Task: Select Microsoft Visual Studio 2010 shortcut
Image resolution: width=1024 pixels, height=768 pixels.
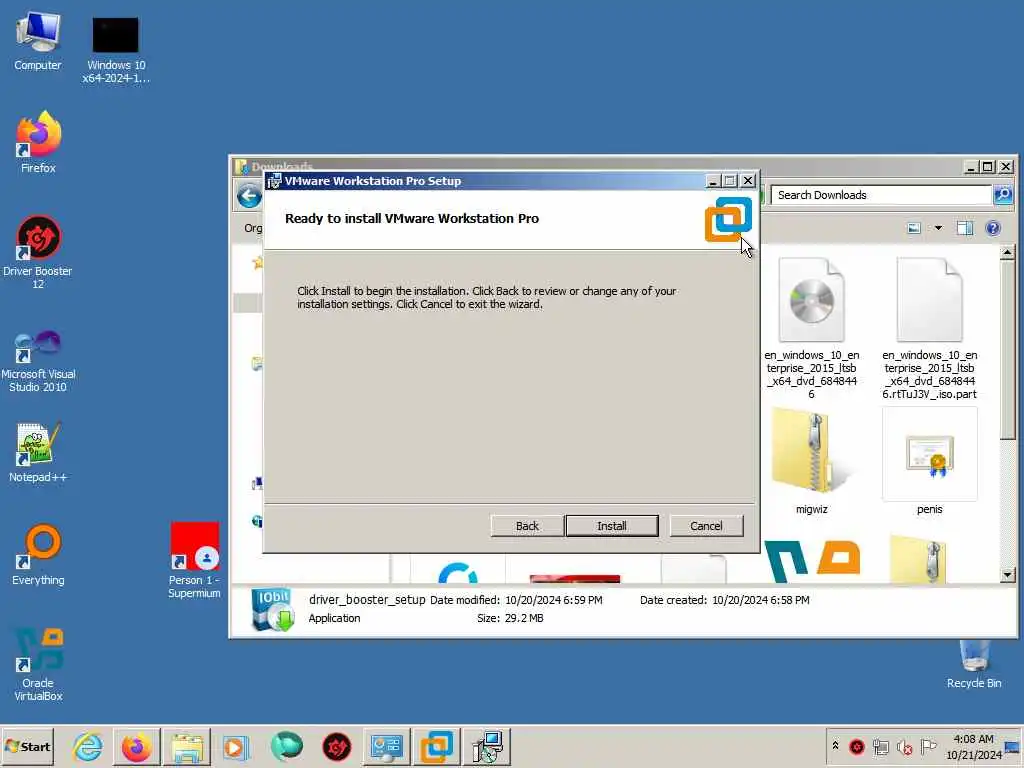Action: click(x=38, y=361)
